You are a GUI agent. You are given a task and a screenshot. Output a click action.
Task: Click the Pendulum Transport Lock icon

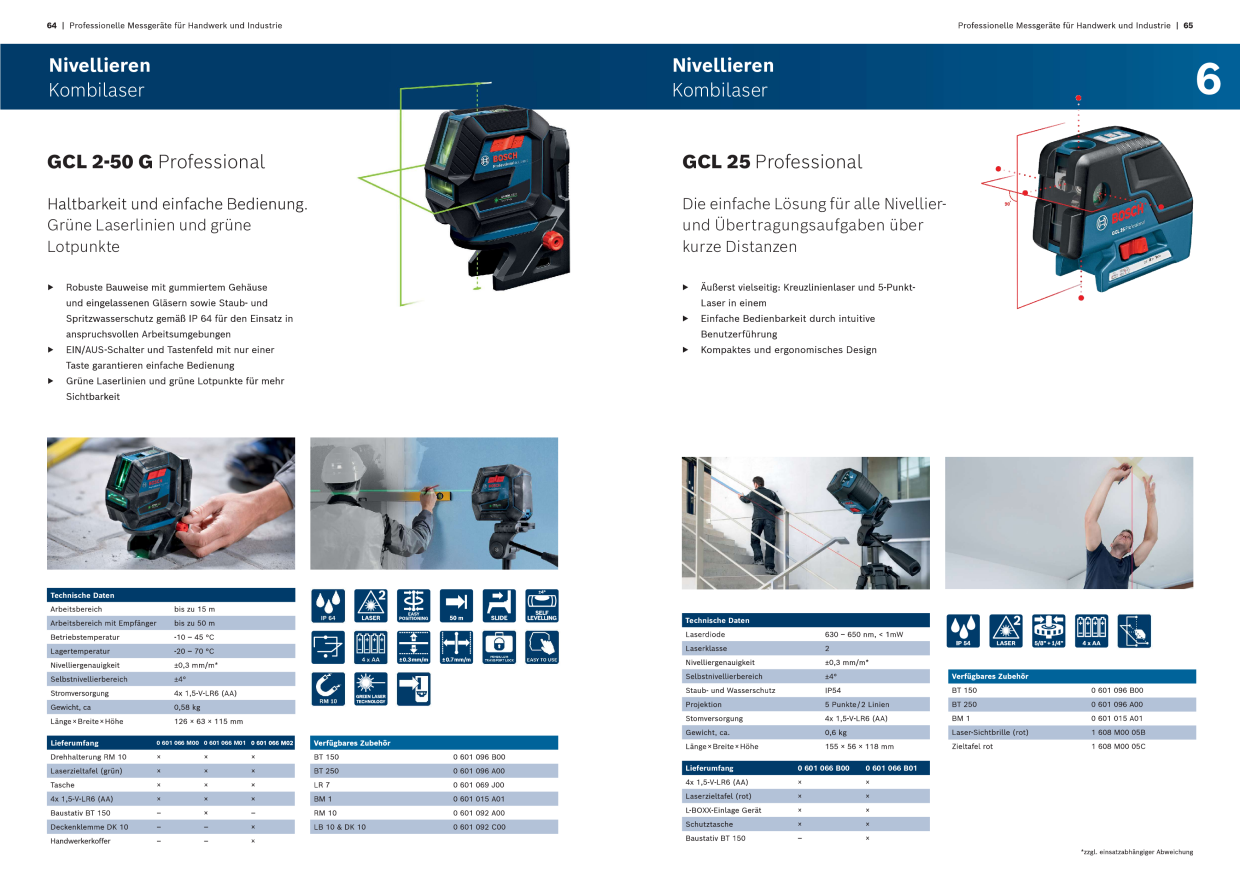(499, 647)
